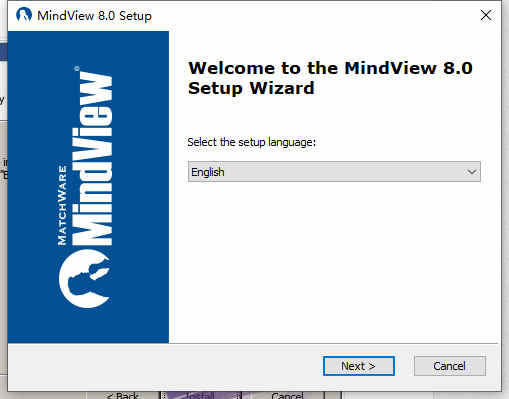Click the vertical MindView wordmark on the banner
This screenshot has height=399, width=509.
tap(92, 158)
